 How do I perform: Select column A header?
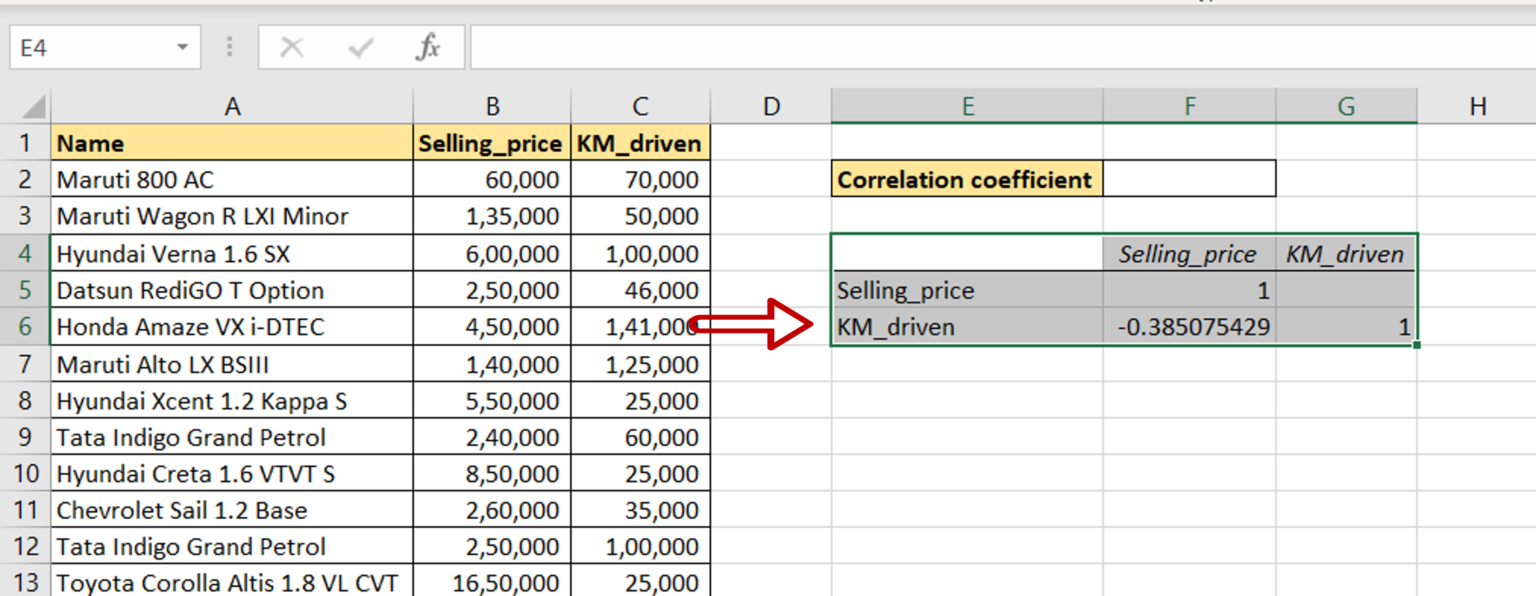[232, 104]
